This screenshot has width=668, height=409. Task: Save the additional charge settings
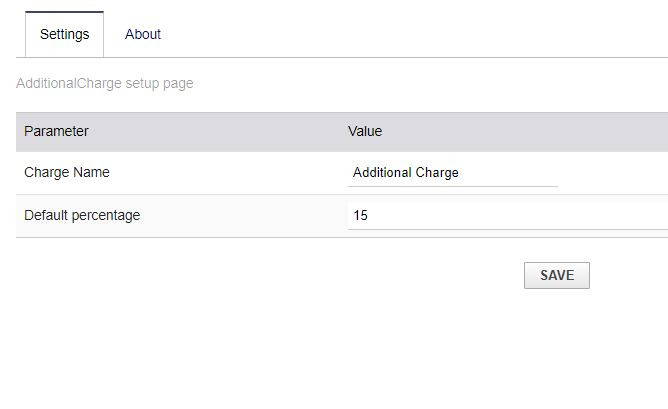coord(556,275)
